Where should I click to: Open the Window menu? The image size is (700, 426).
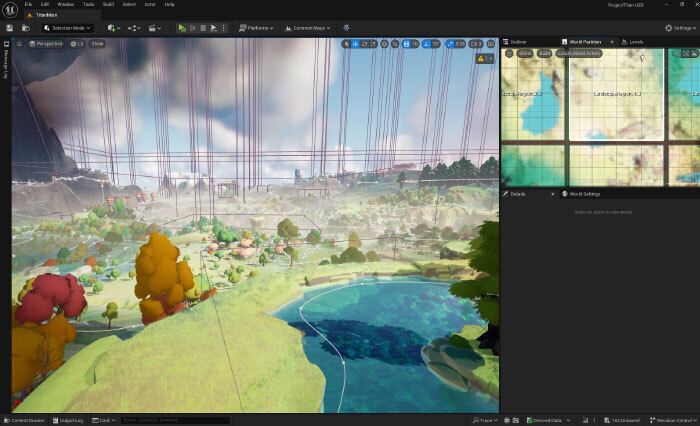[66, 4]
